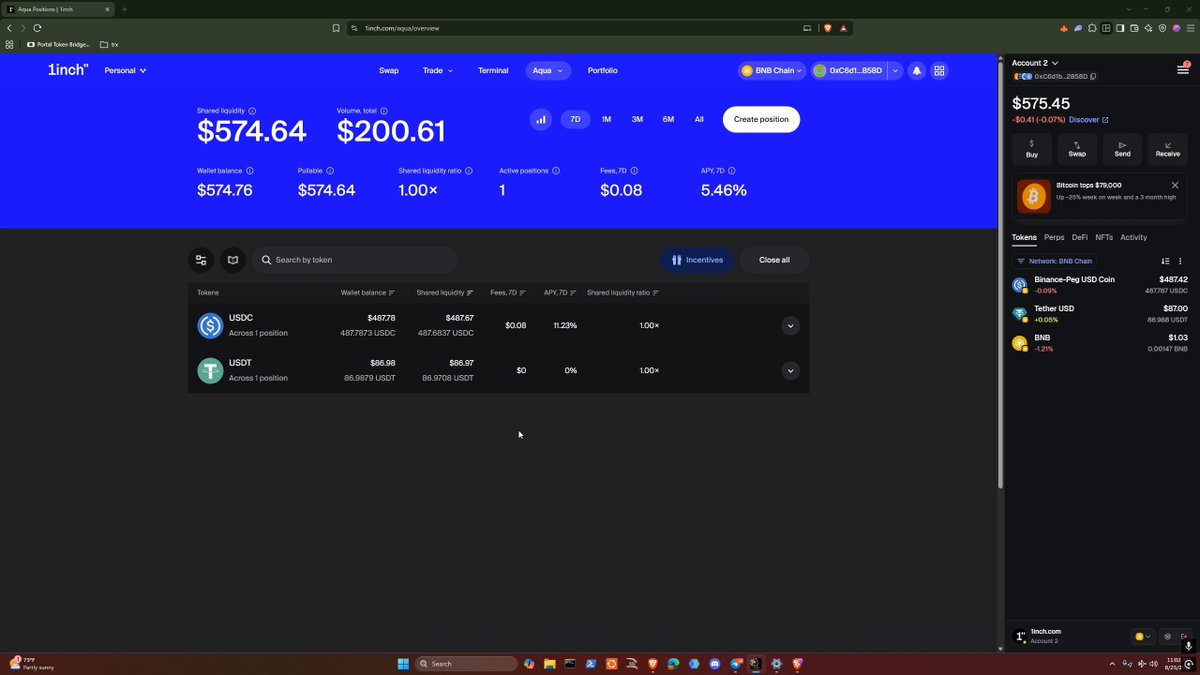
Task: Open the Portfolio page
Action: point(603,71)
